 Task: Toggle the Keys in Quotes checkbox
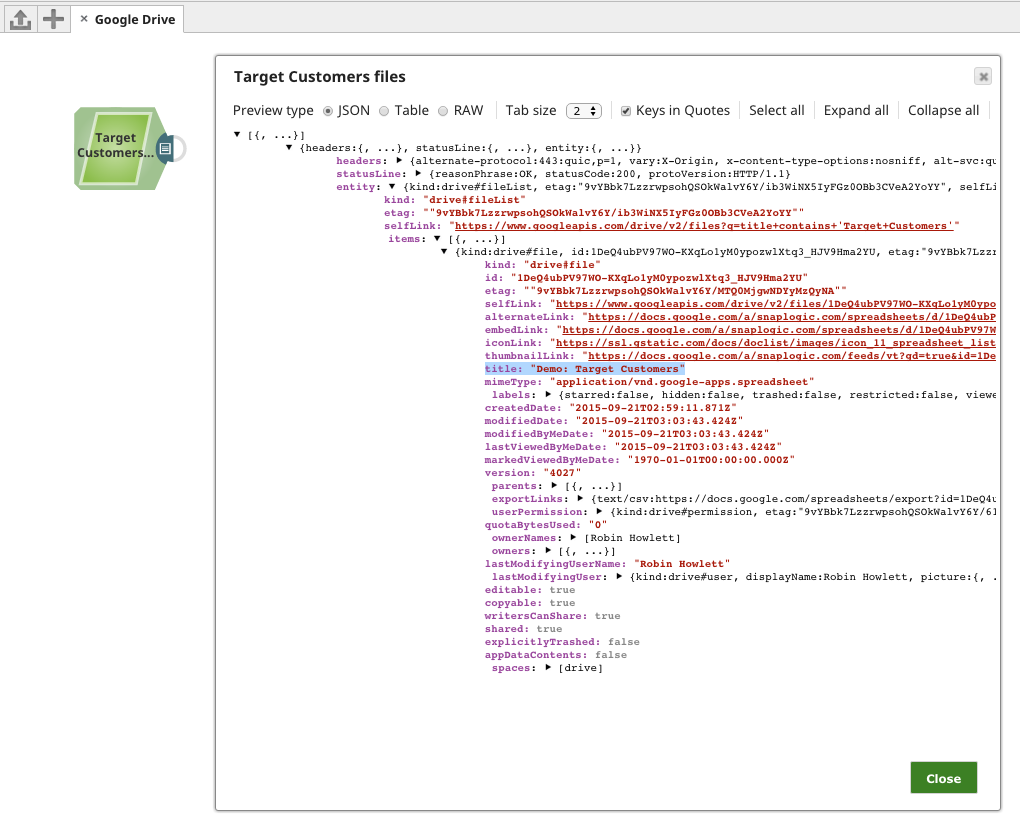(x=626, y=111)
